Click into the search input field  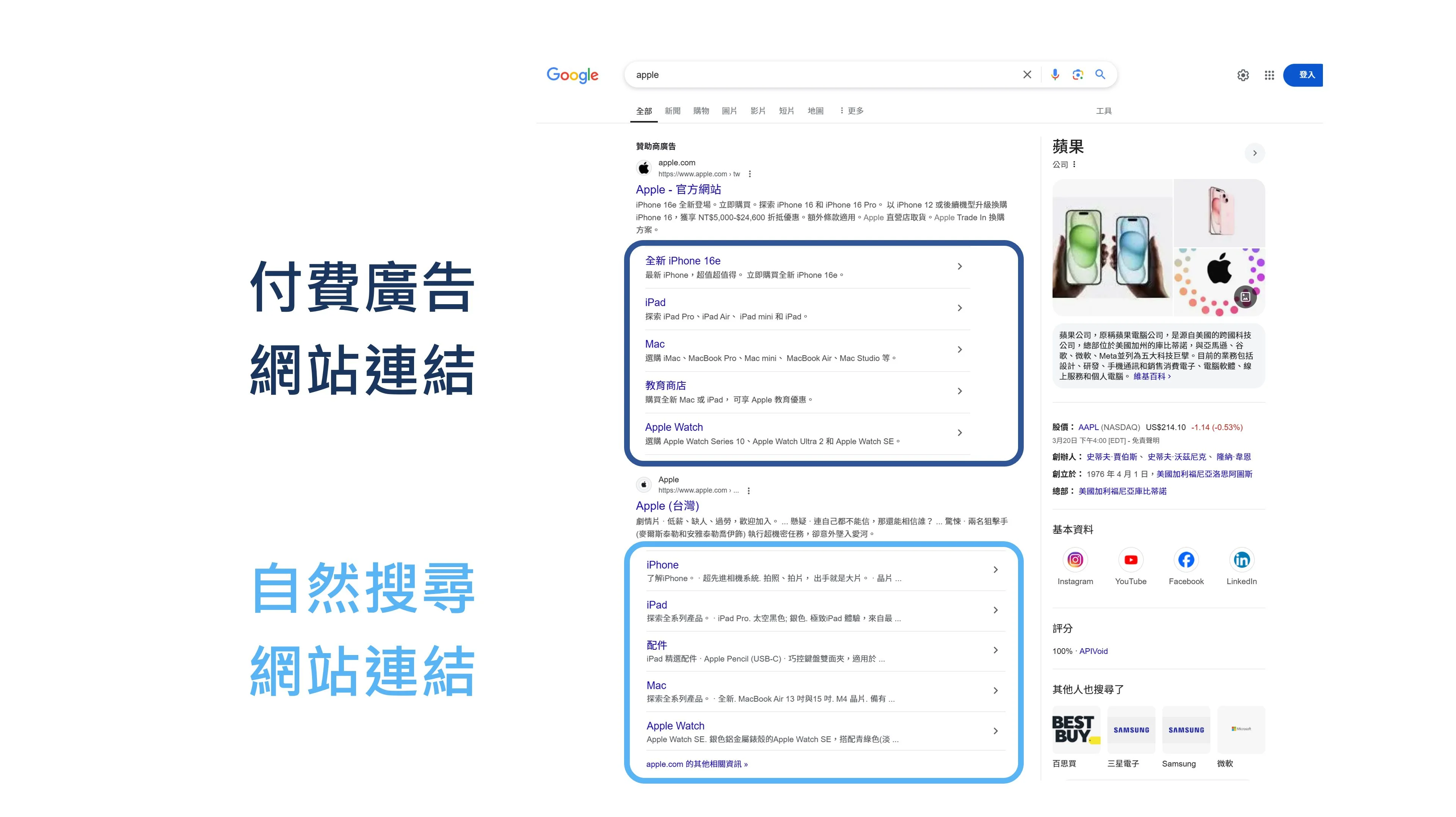pyautogui.click(x=819, y=75)
